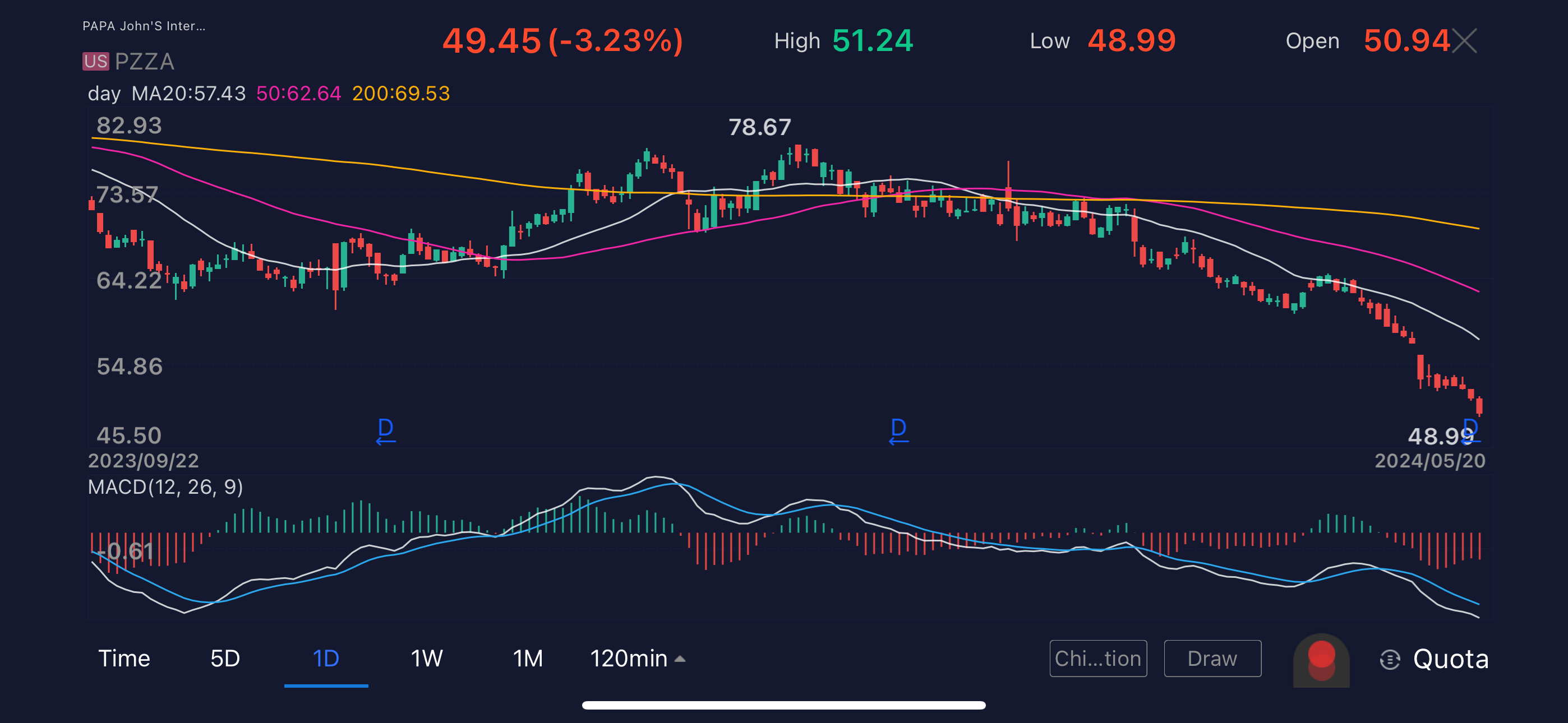1568x723 pixels.
Task: Close the chart with the X icon
Action: pos(1464,41)
